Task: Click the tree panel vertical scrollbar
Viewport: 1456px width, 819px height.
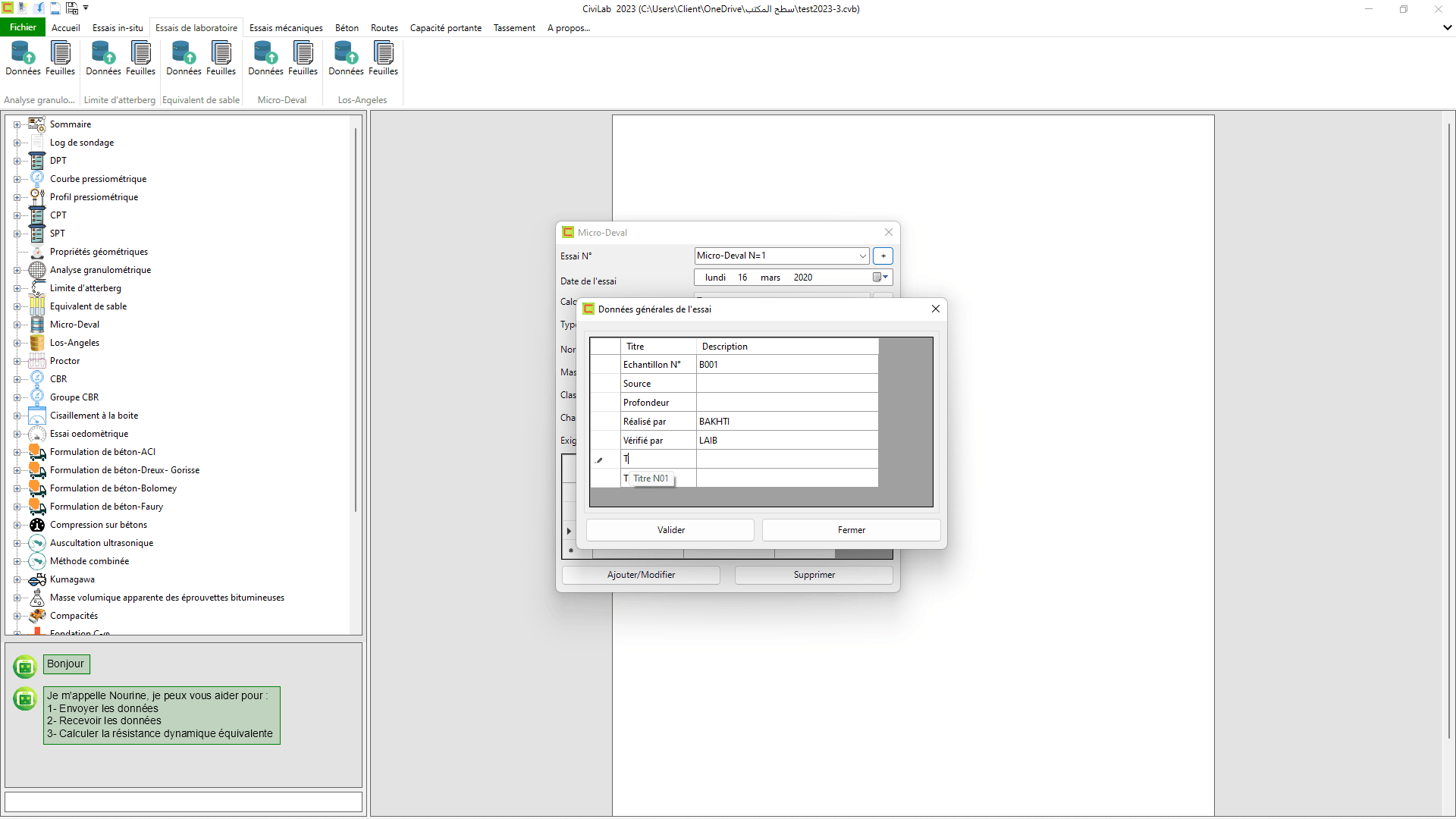Action: point(355,318)
